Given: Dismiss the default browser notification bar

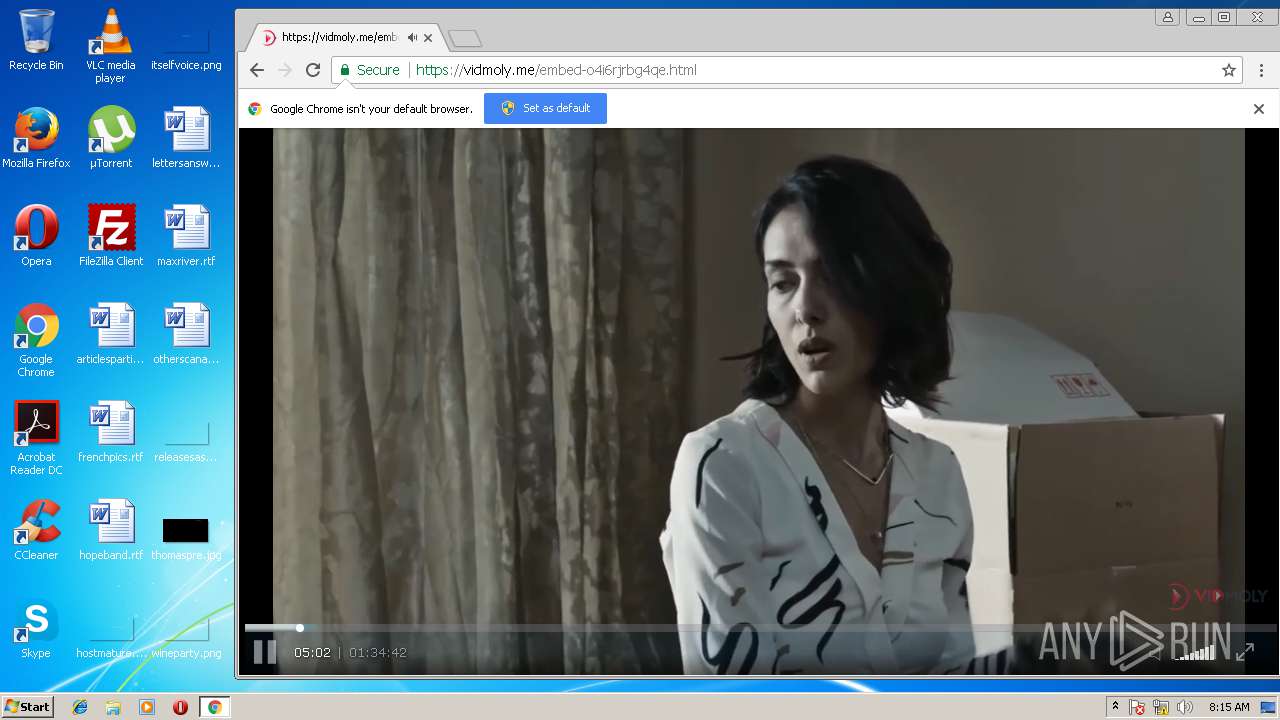Looking at the screenshot, I should click(x=1259, y=109).
